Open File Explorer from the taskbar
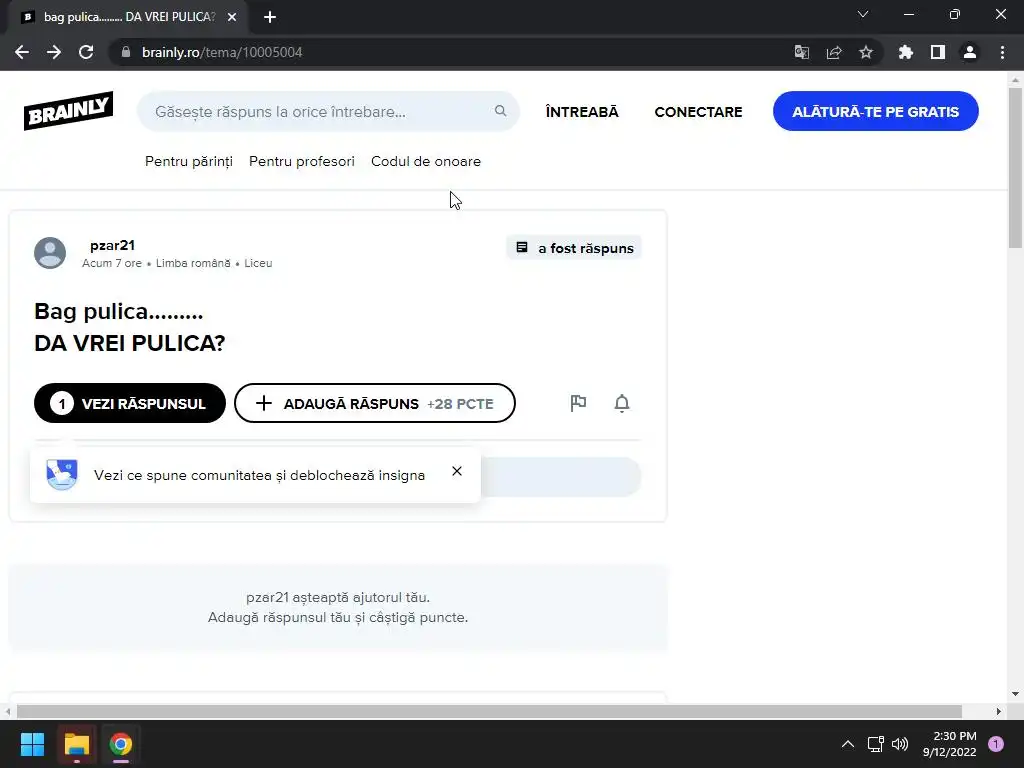The width and height of the screenshot is (1024, 768). click(77, 744)
